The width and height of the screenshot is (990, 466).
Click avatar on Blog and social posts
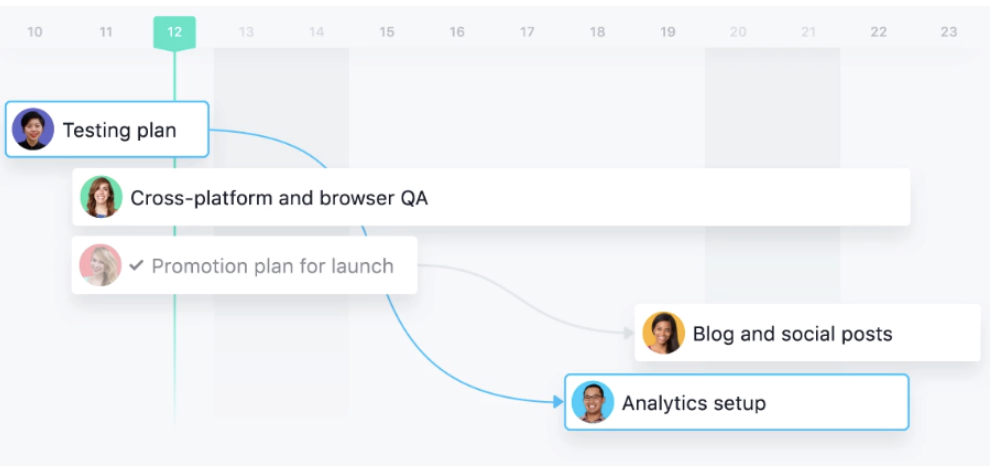[x=664, y=333]
